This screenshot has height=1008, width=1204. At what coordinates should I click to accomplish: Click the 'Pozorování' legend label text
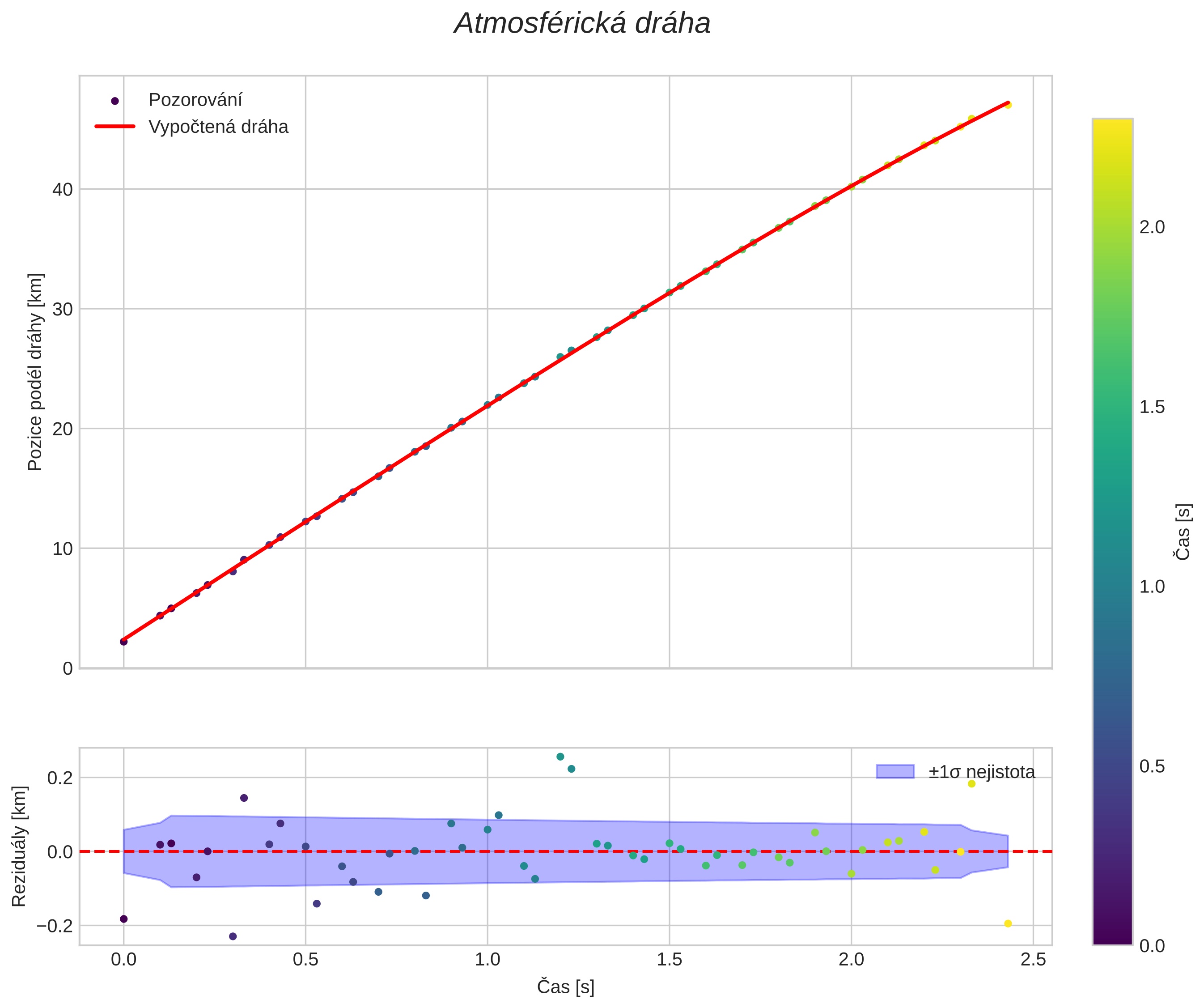tap(195, 100)
